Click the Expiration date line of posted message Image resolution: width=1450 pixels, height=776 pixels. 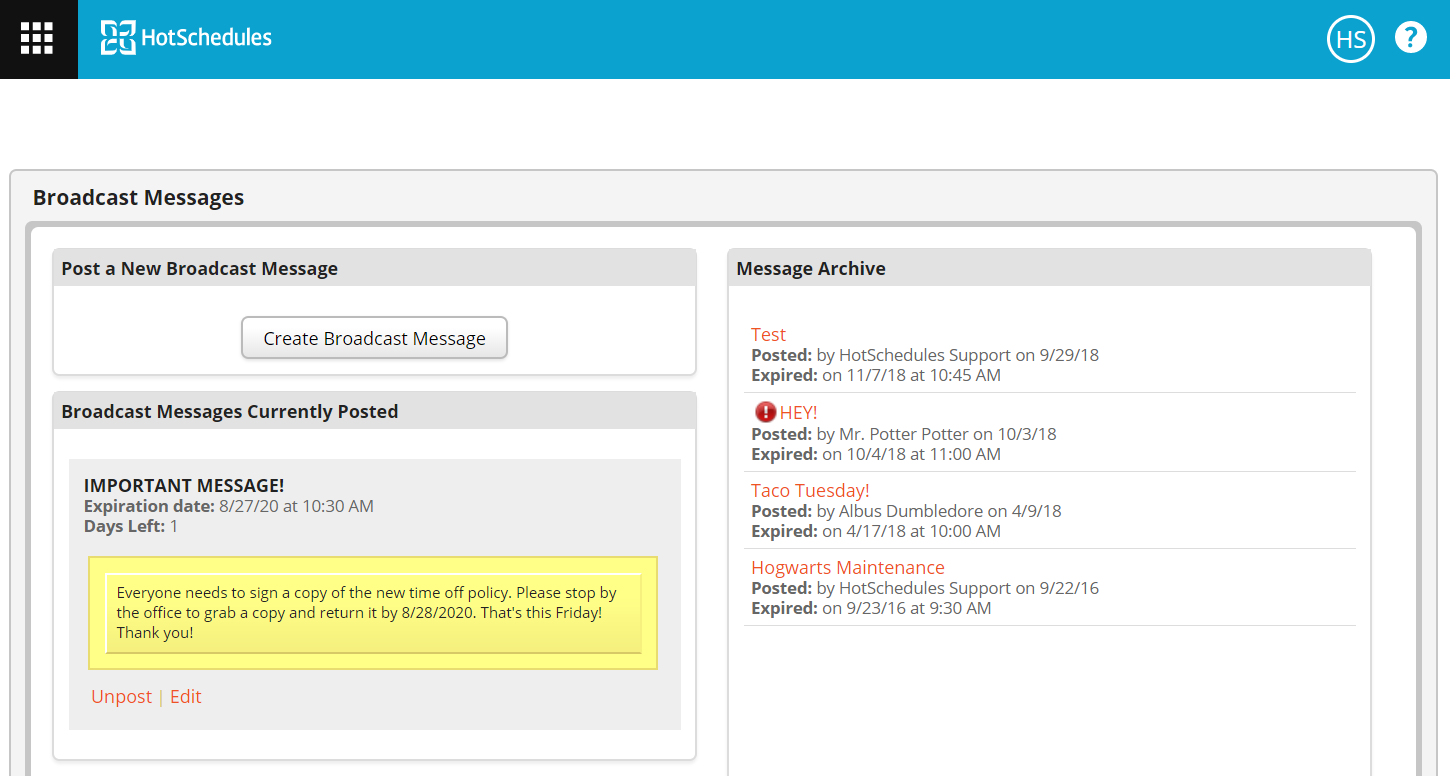click(x=228, y=506)
